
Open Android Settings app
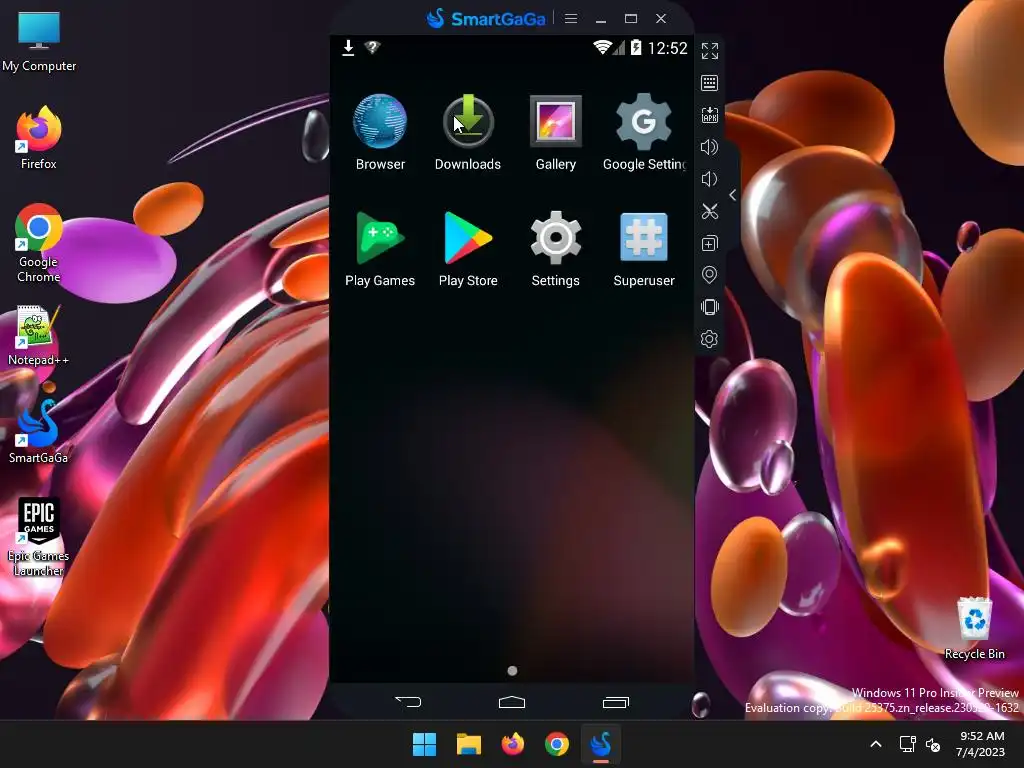[x=556, y=249]
